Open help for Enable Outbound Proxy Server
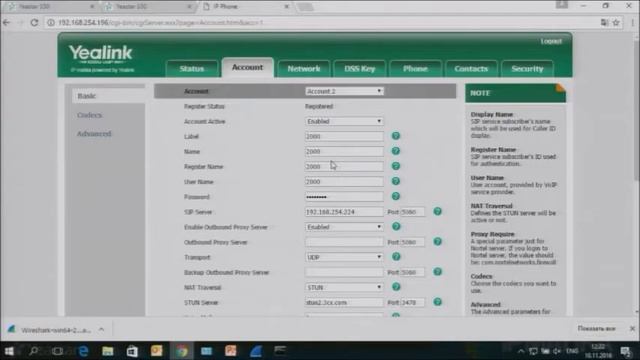Viewport: 640px width, 360px height. click(396, 227)
